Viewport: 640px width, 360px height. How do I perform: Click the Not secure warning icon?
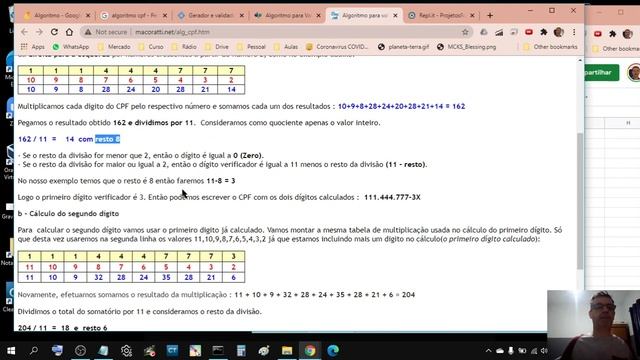point(87,32)
